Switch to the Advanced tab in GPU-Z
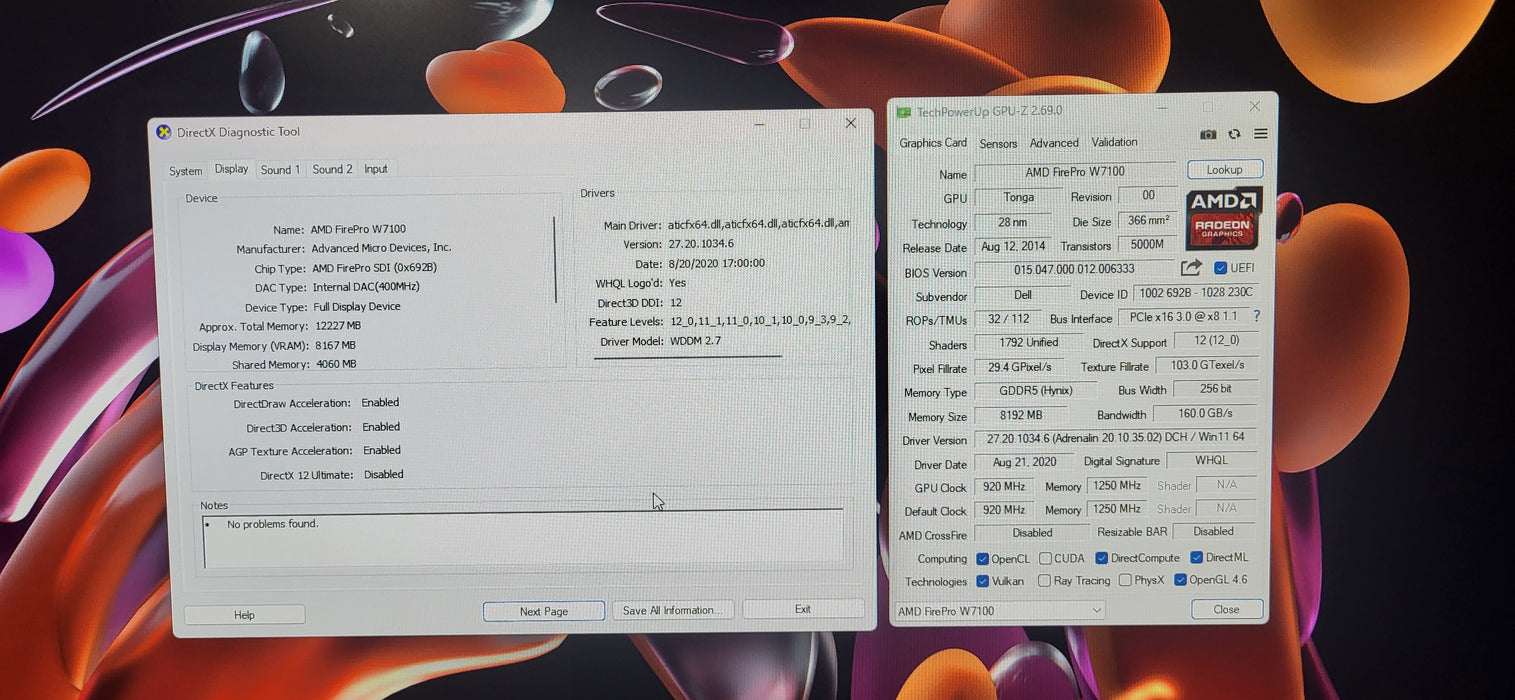1515x700 pixels. coord(1054,143)
